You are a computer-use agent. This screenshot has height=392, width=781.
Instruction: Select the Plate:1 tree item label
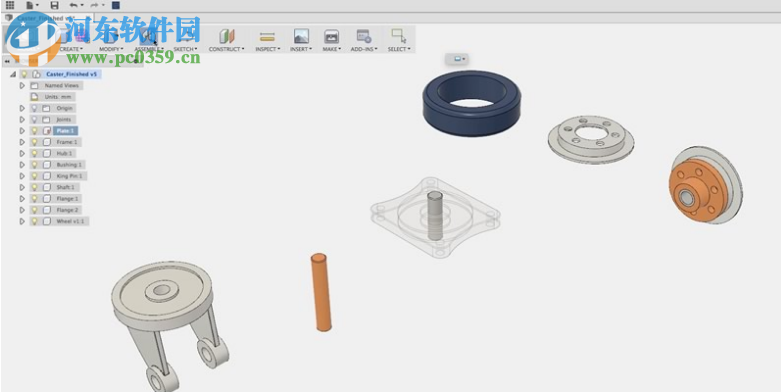click(x=66, y=131)
